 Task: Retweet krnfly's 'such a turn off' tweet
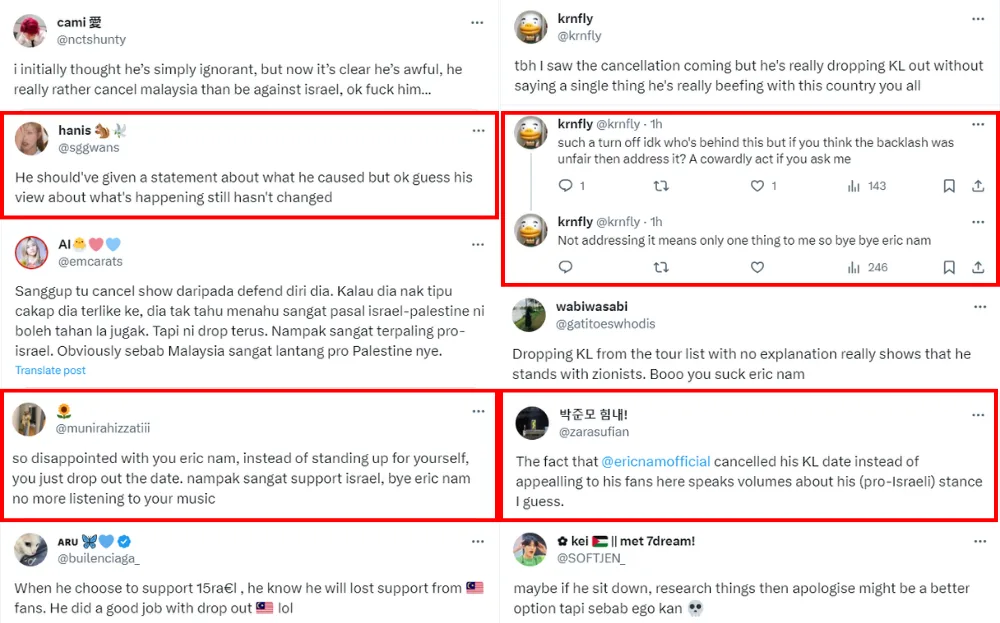661,186
